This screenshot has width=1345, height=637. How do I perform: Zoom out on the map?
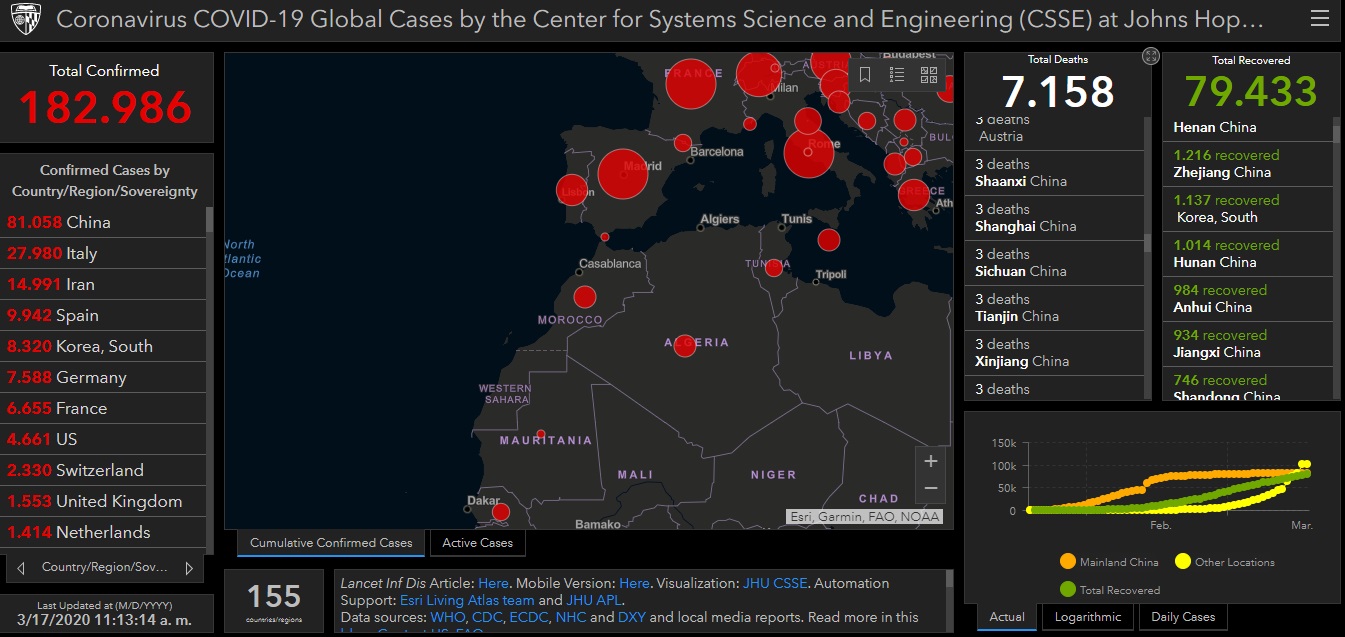931,488
